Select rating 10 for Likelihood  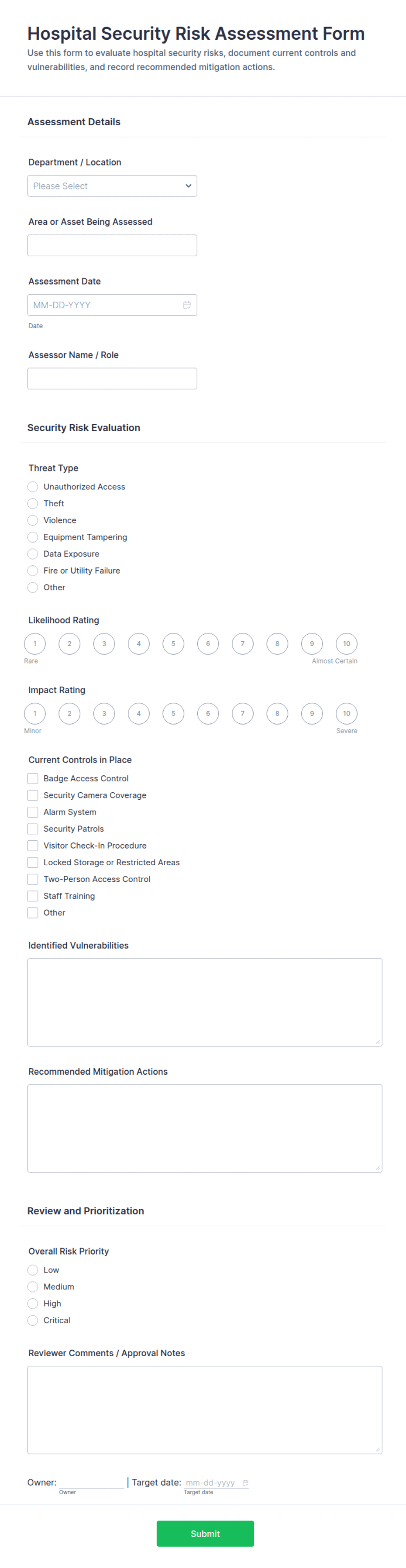(346, 643)
